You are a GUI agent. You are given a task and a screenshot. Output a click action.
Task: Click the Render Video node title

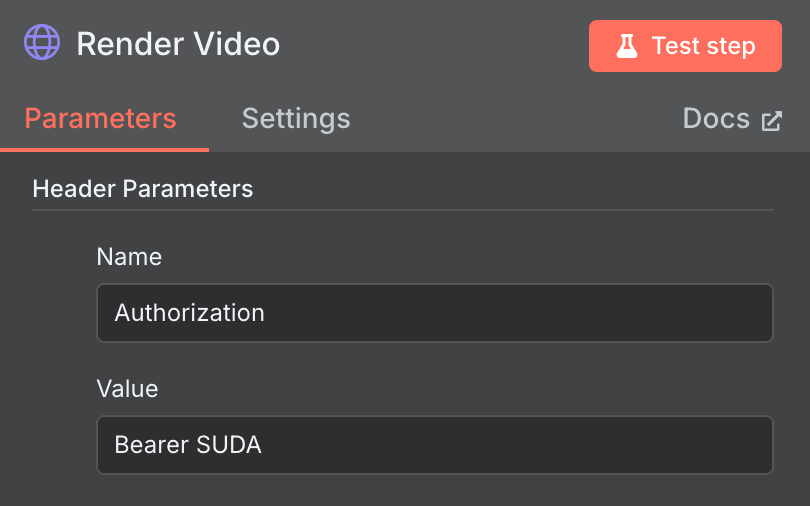[x=178, y=44]
